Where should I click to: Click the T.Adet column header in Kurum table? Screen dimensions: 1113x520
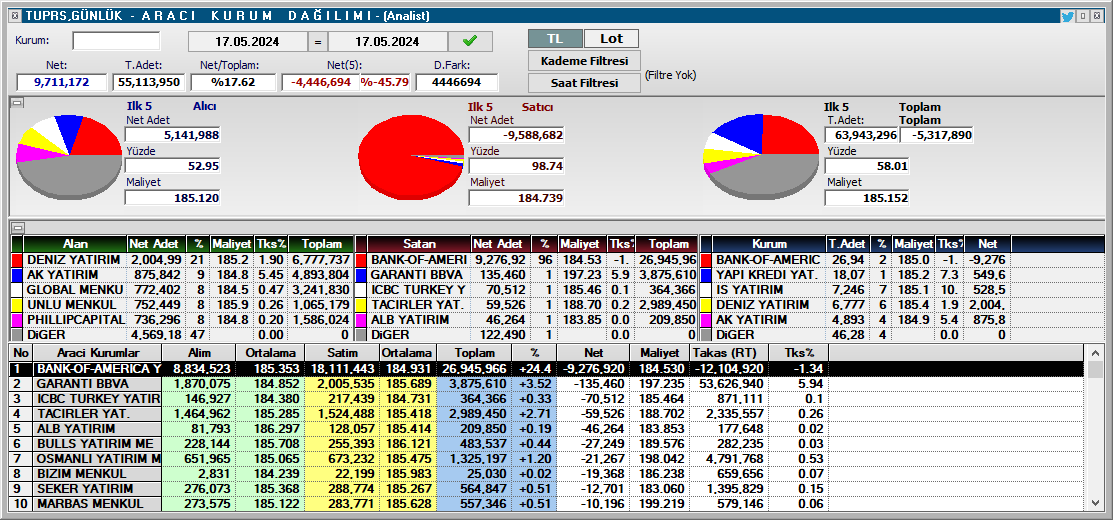coord(848,244)
